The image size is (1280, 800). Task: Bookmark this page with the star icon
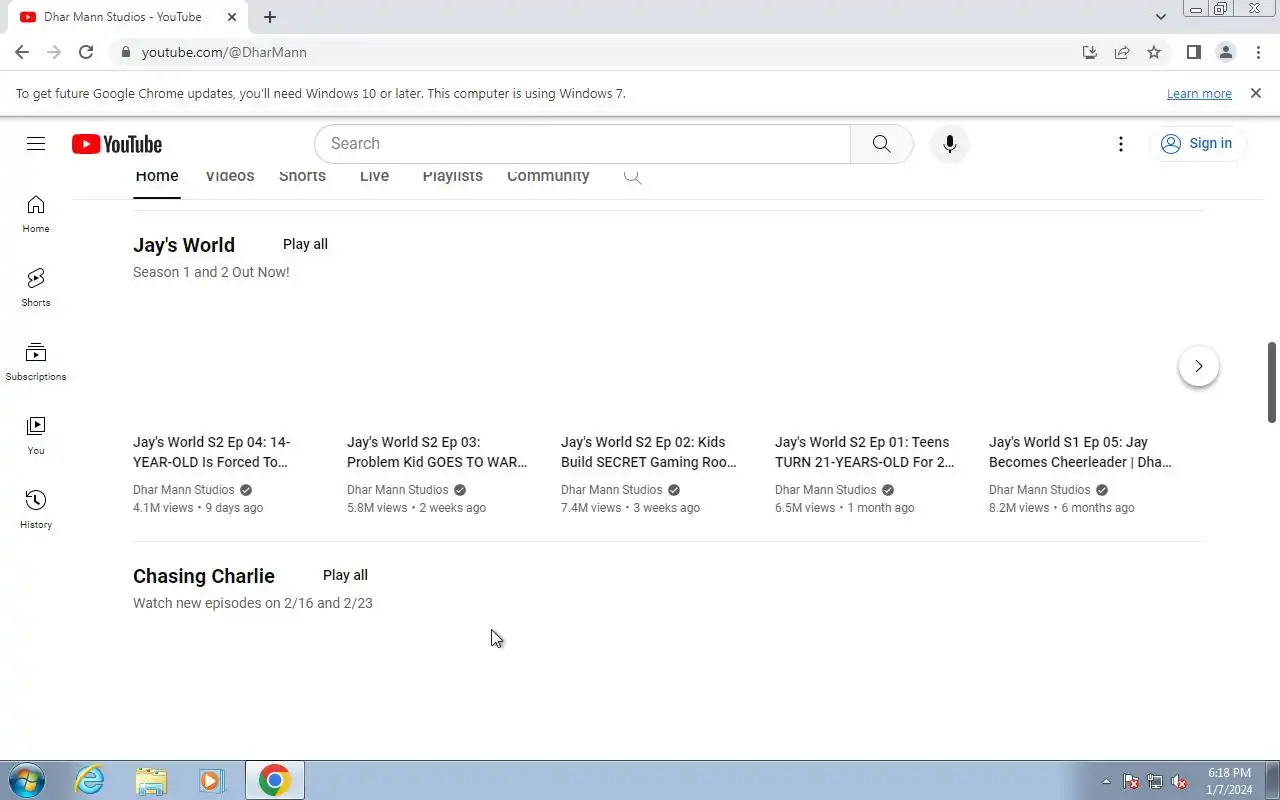[x=1154, y=52]
